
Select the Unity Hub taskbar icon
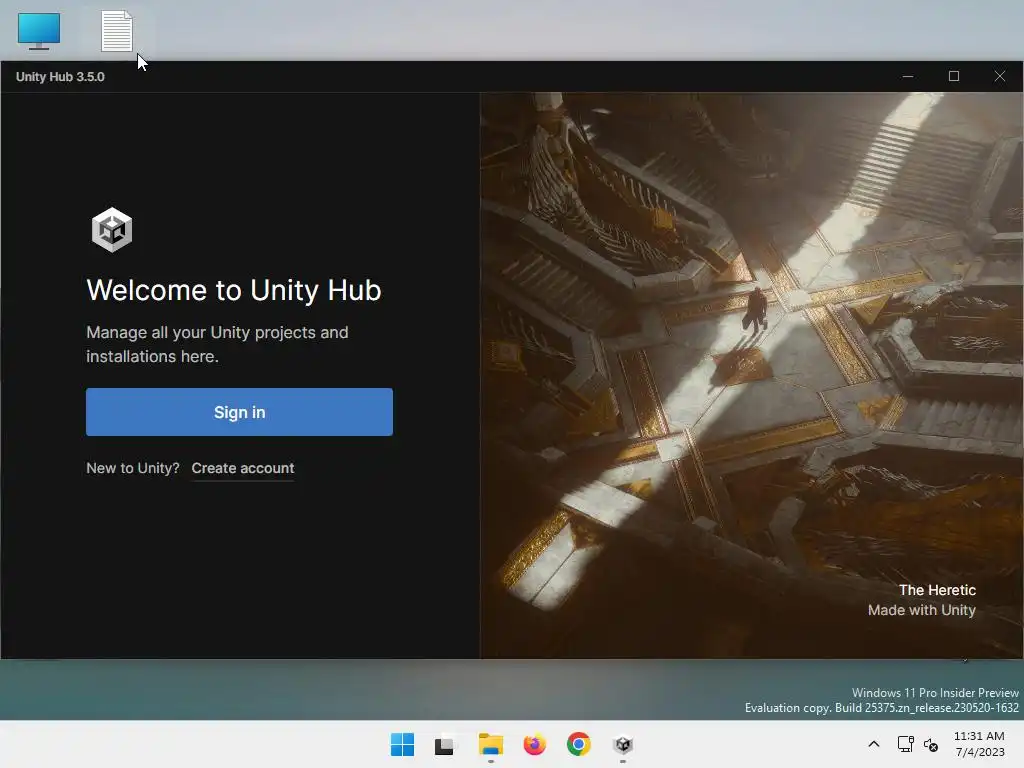click(x=623, y=744)
